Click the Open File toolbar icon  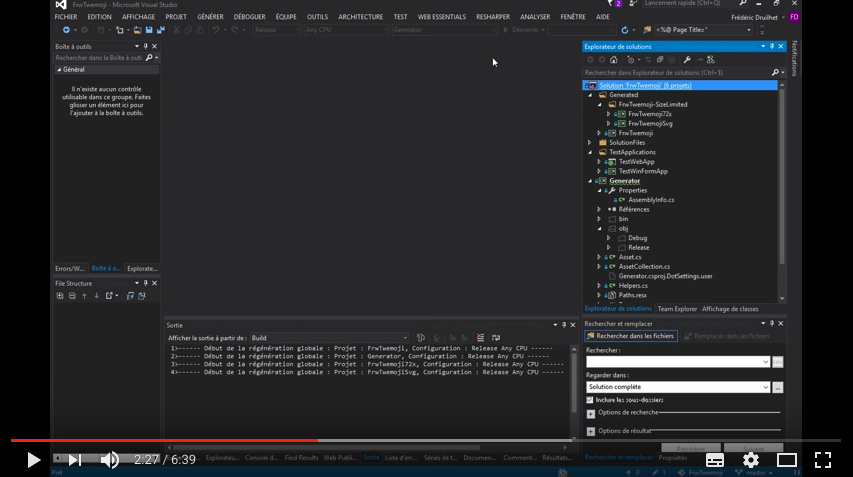[x=137, y=30]
